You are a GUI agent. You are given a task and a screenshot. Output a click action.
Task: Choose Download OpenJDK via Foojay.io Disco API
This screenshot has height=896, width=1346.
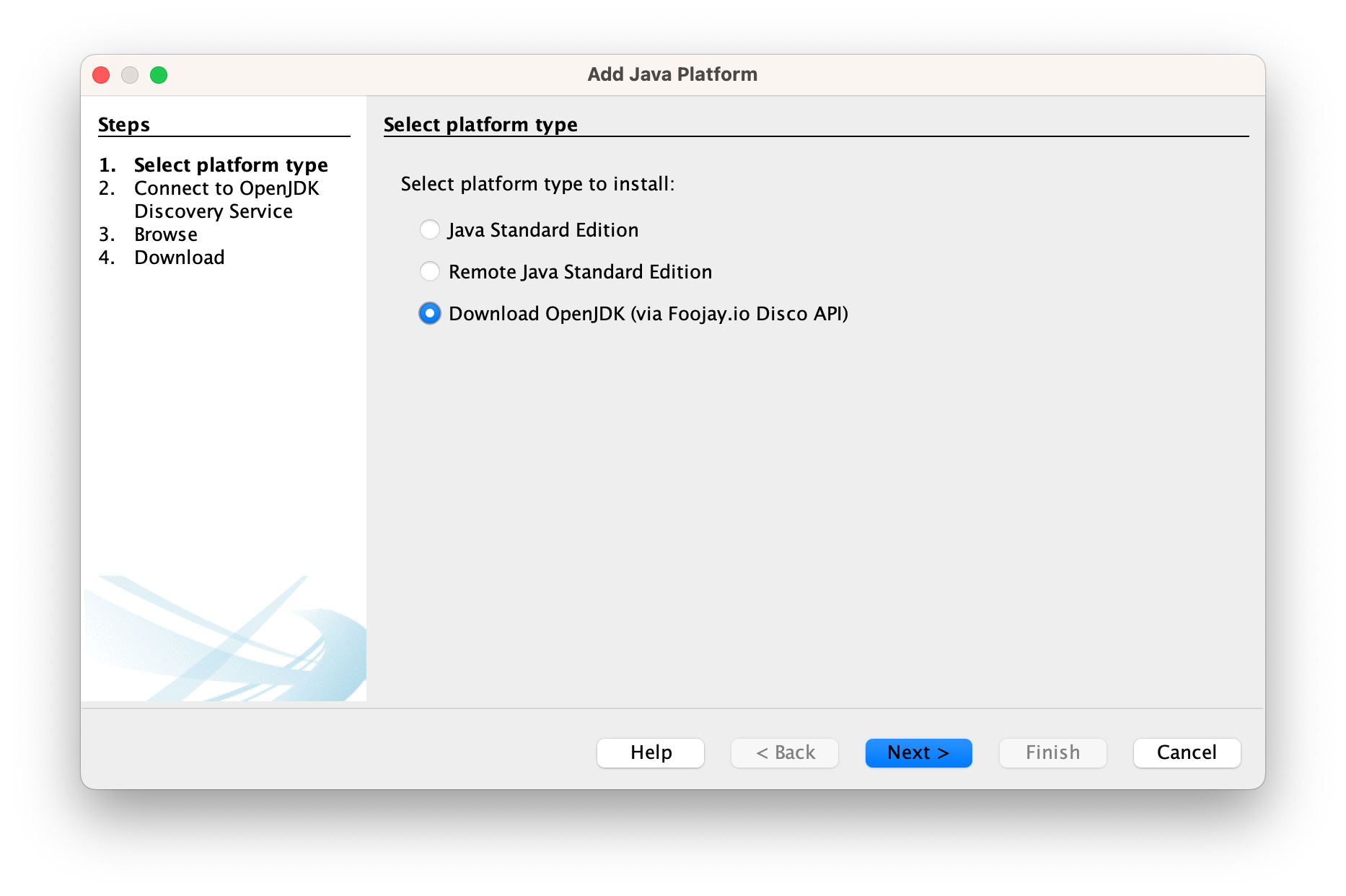pyautogui.click(x=430, y=314)
